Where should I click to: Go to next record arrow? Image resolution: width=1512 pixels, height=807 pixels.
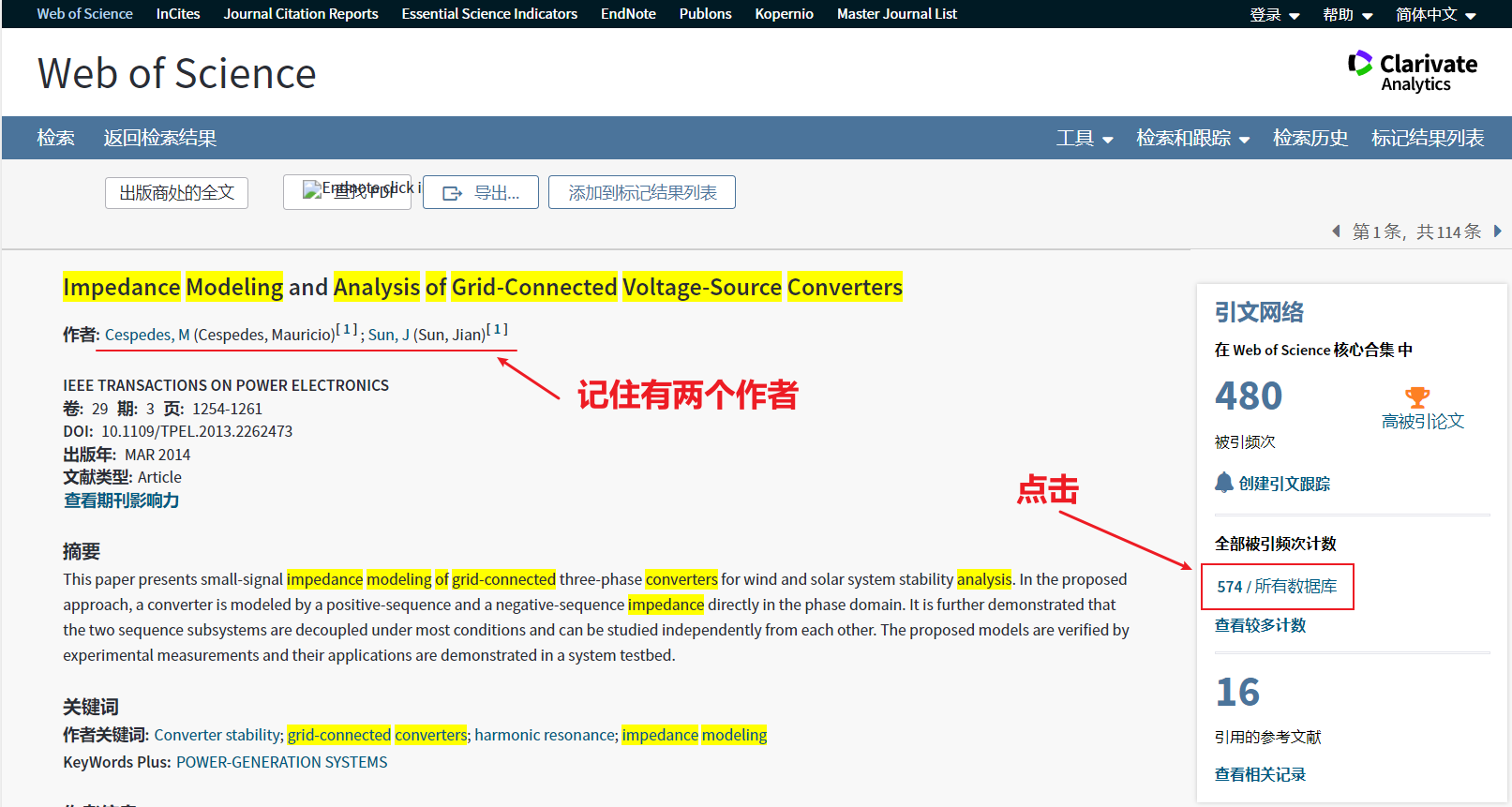pyautogui.click(x=1497, y=231)
